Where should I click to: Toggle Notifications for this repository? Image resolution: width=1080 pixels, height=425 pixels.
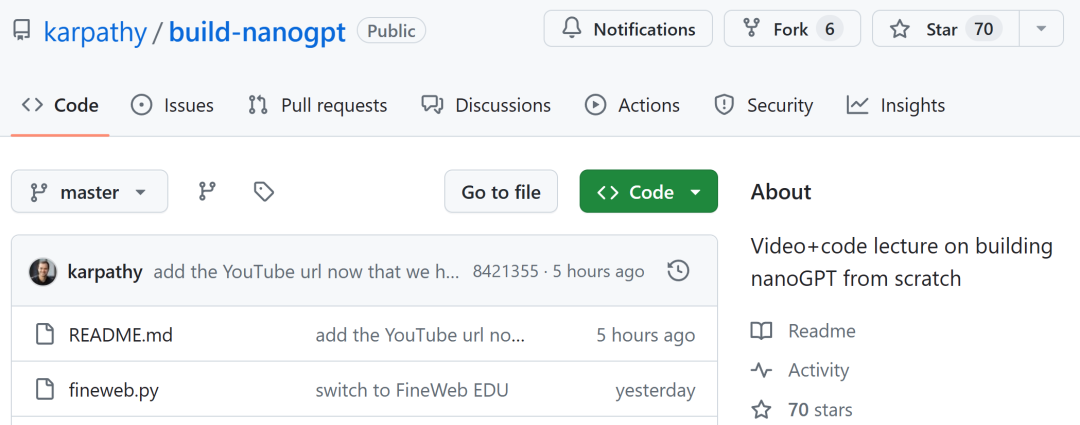pyautogui.click(x=628, y=29)
